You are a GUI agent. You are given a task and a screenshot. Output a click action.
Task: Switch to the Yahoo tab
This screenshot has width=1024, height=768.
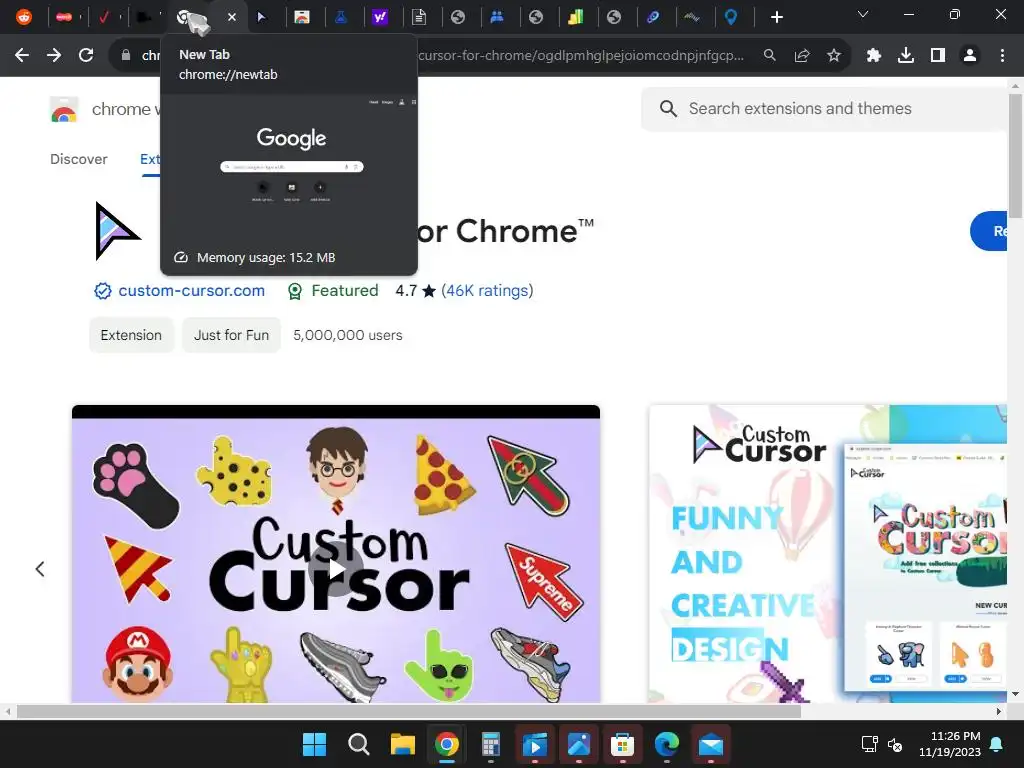click(x=379, y=17)
